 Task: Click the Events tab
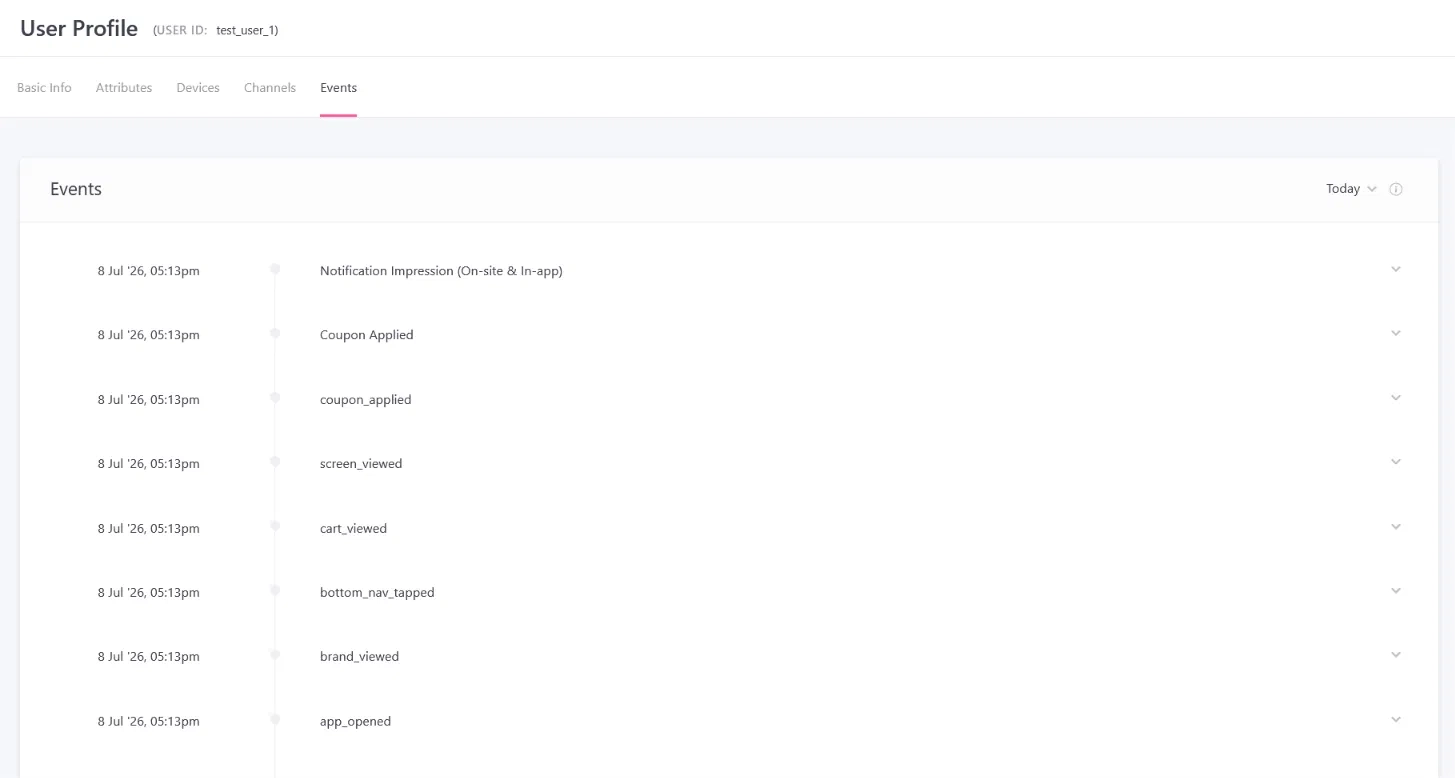click(x=338, y=88)
